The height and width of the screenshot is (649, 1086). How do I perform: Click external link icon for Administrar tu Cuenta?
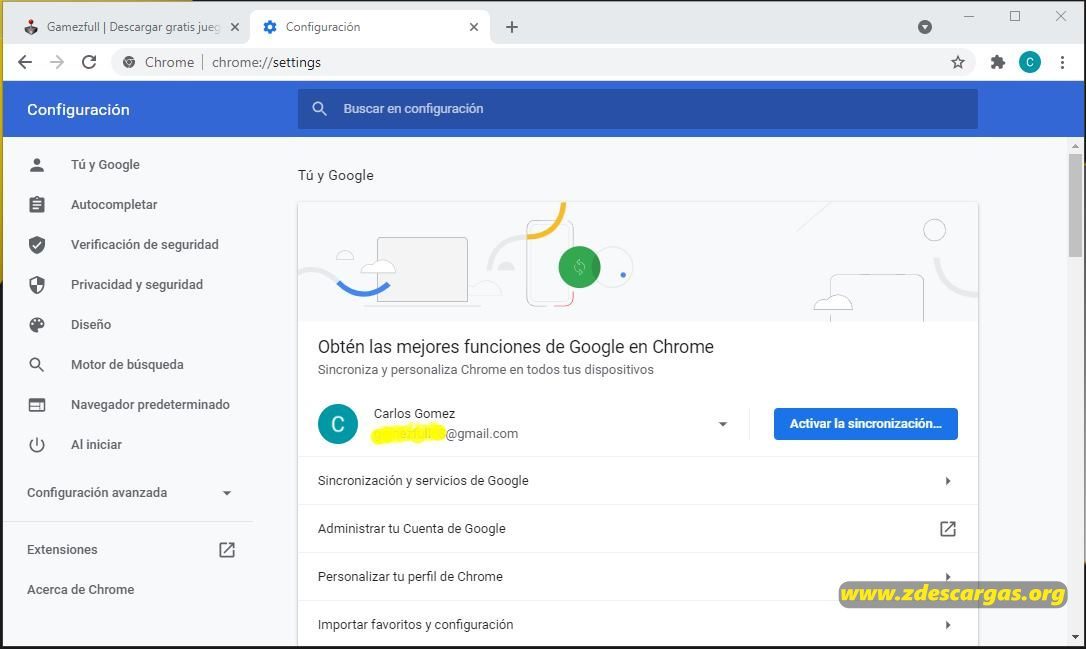pos(947,529)
